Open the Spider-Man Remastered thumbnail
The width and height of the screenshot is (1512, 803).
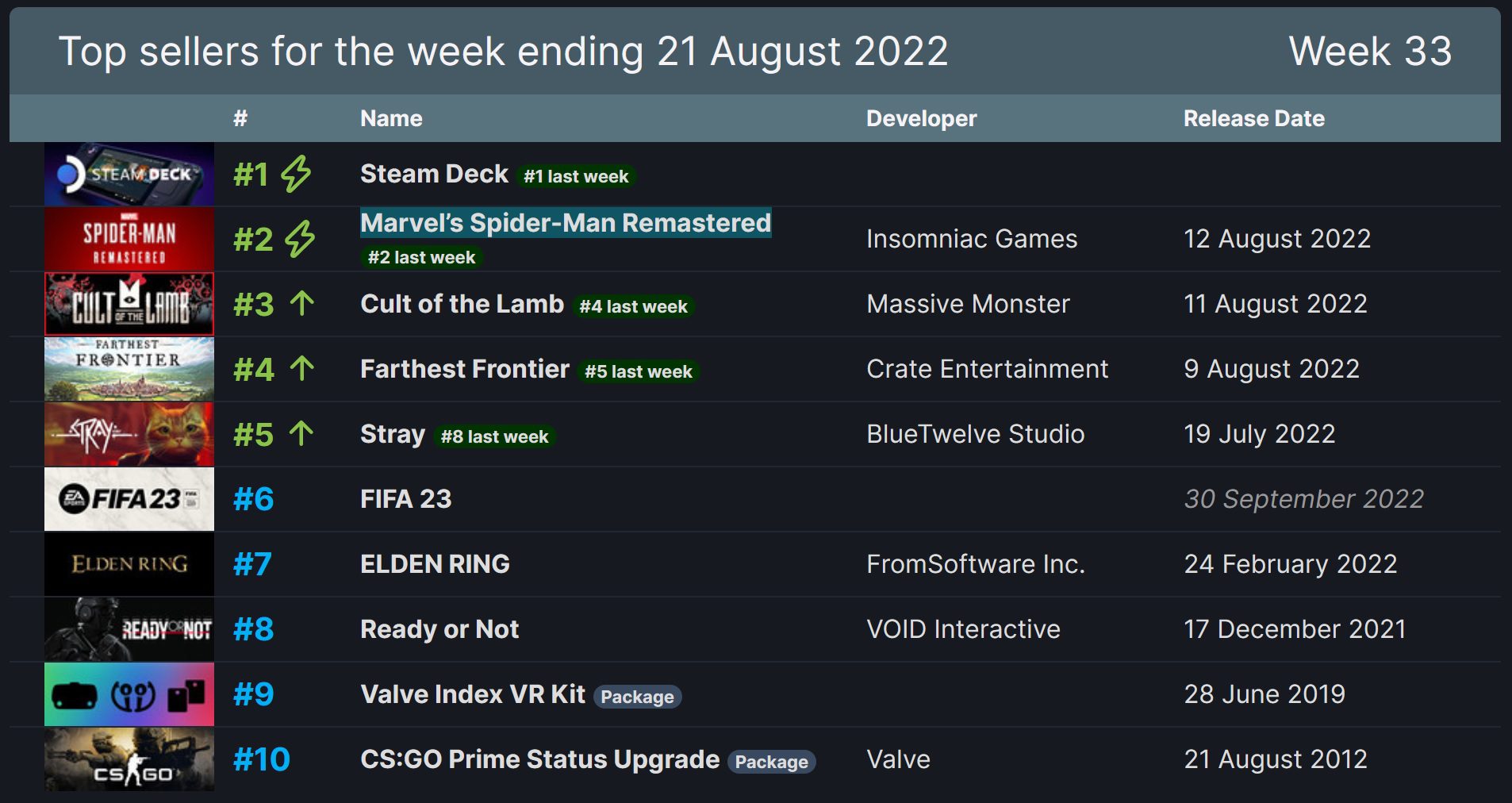tap(129, 240)
